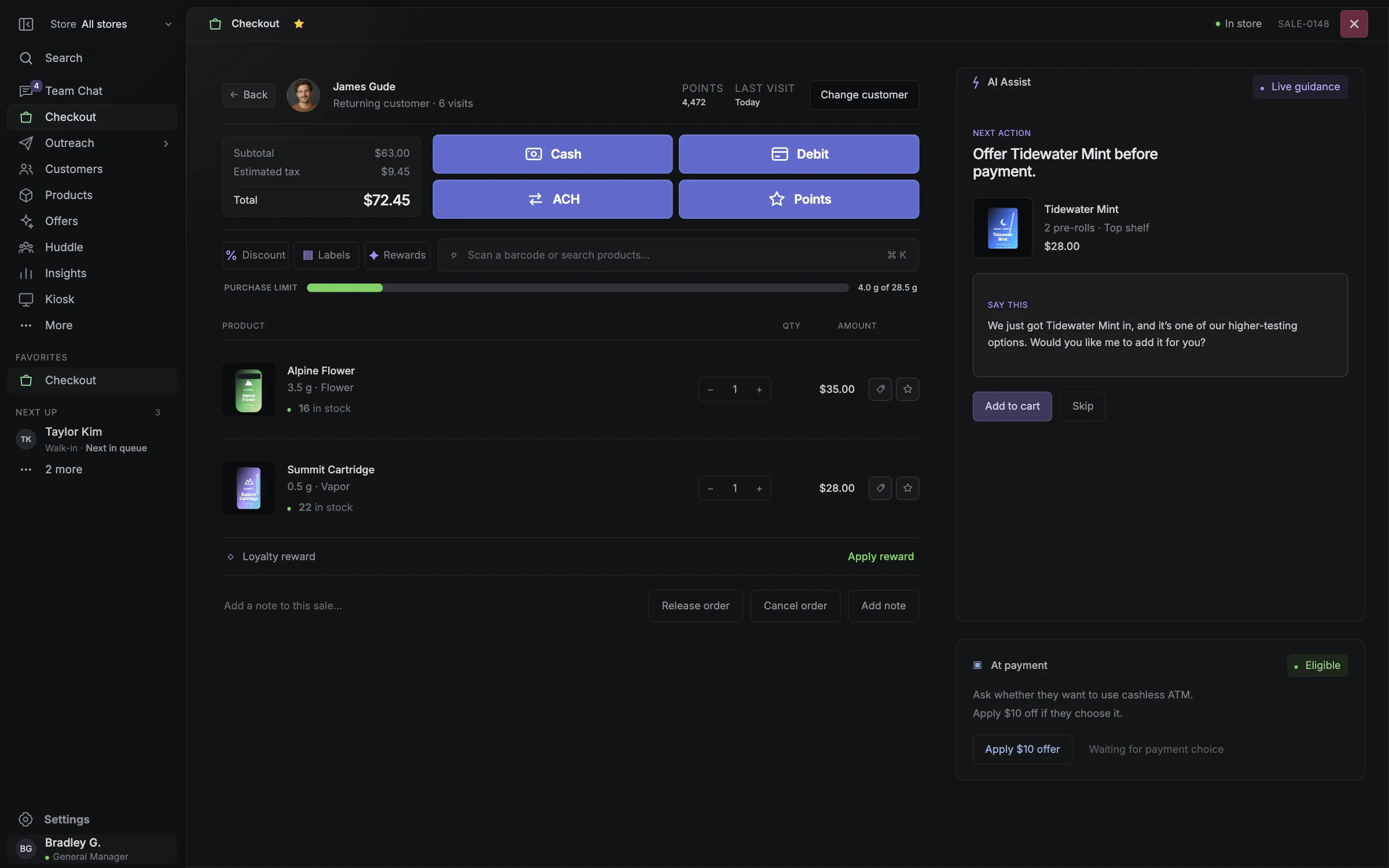Increase Summit Cartridge quantity
This screenshot has height=868, width=1389.
[x=759, y=488]
